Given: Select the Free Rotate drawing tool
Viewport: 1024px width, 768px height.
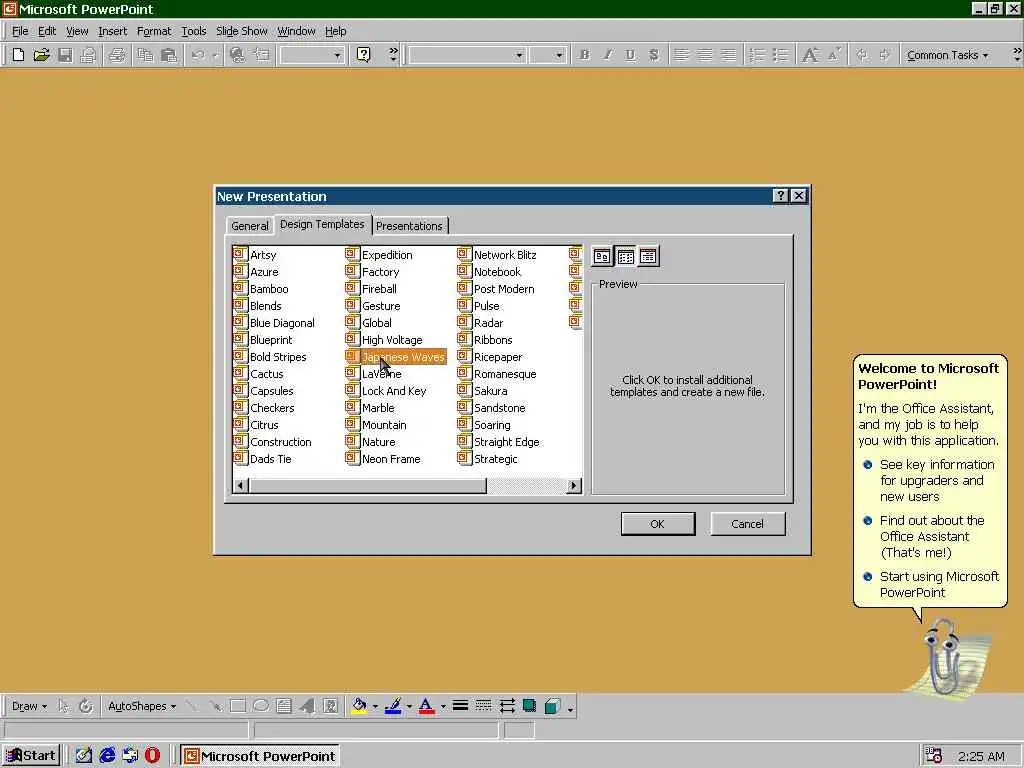Looking at the screenshot, I should click(x=86, y=706).
